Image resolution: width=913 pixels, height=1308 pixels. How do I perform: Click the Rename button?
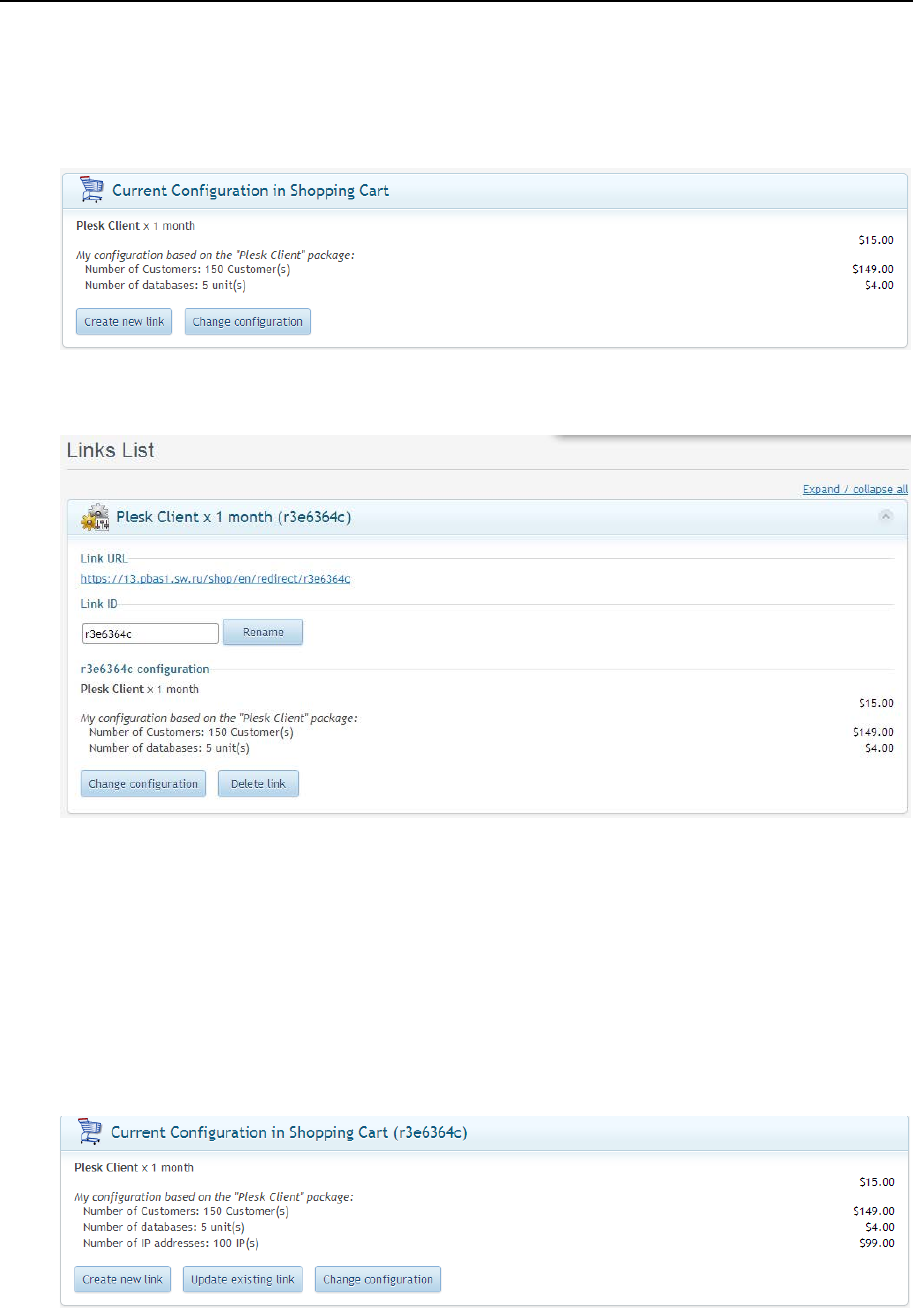pyautogui.click(x=262, y=632)
